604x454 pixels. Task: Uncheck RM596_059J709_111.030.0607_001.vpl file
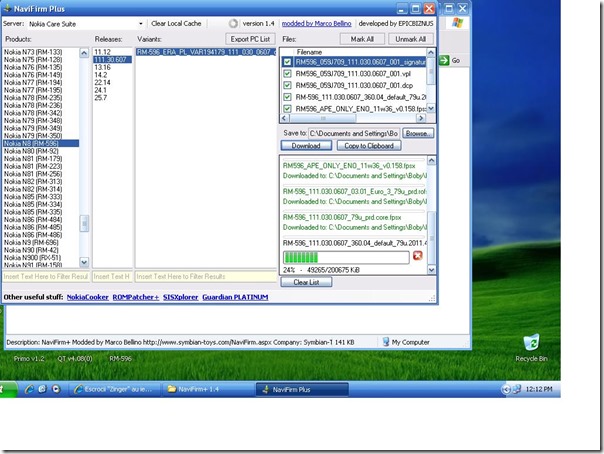click(287, 73)
